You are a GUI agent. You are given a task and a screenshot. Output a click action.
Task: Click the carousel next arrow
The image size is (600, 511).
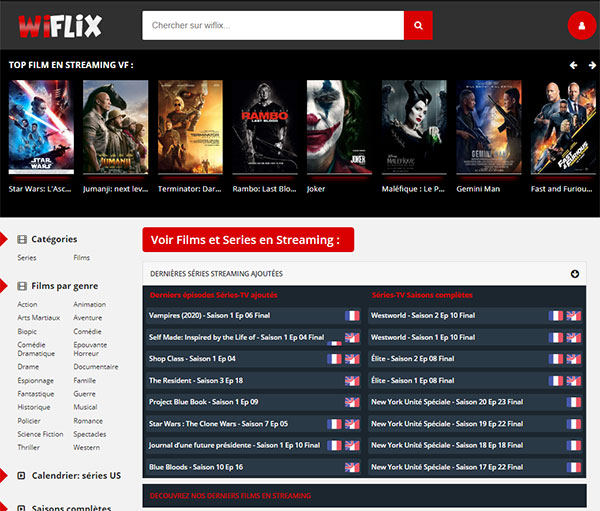589,65
